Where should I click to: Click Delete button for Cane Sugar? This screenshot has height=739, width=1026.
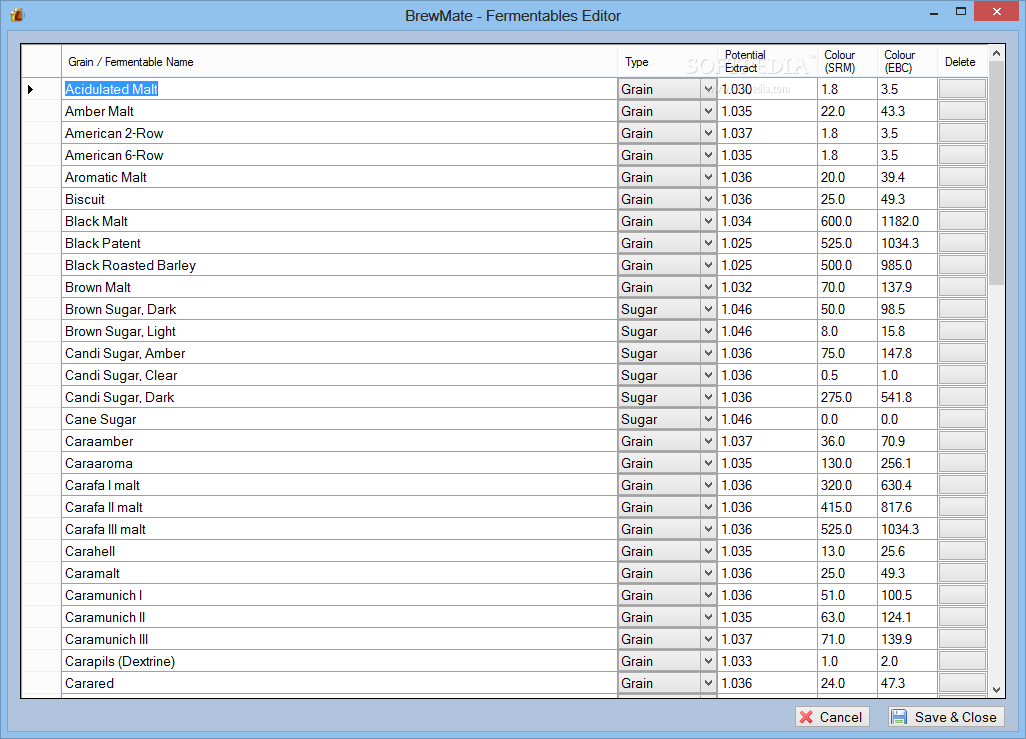962,419
